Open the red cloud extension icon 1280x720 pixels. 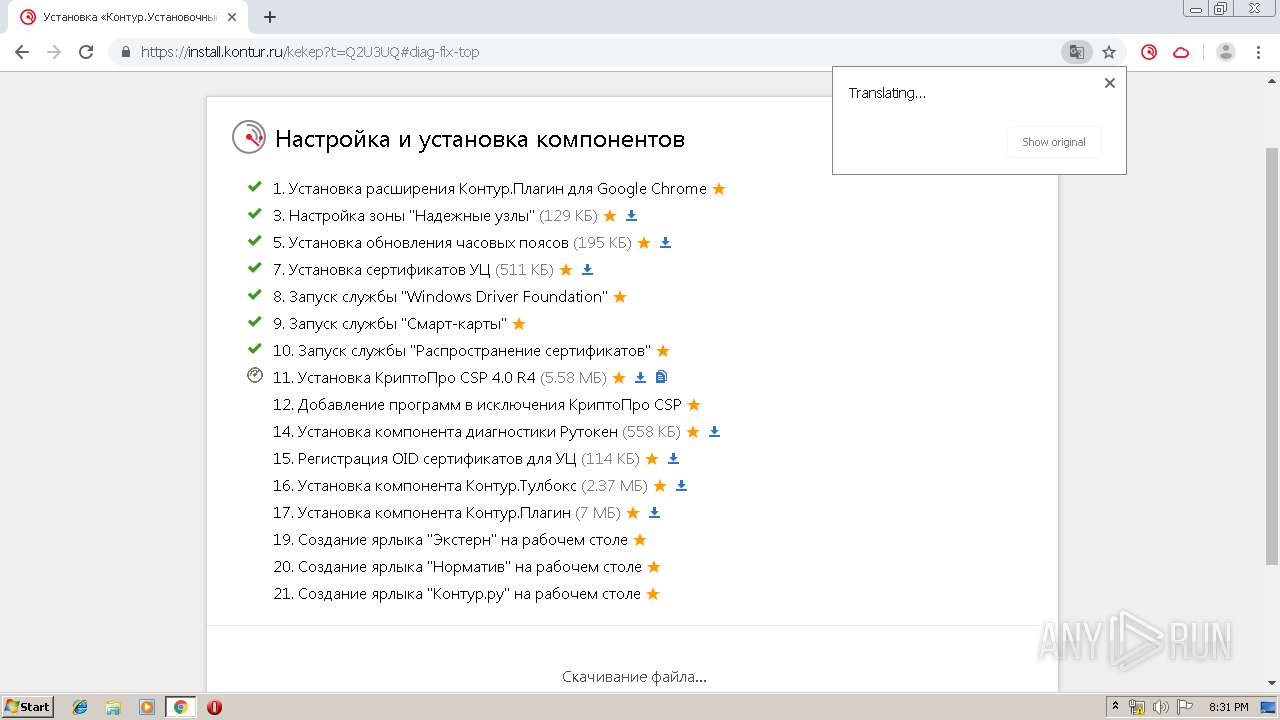click(x=1181, y=52)
